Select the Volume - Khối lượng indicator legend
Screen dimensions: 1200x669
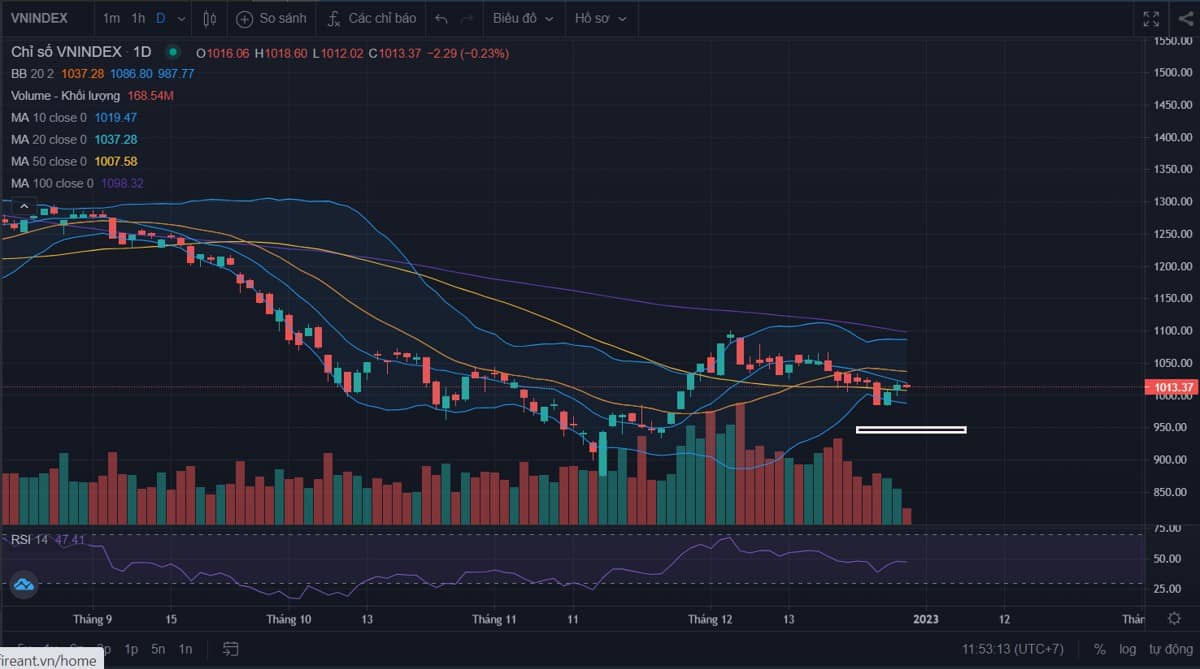[66, 96]
